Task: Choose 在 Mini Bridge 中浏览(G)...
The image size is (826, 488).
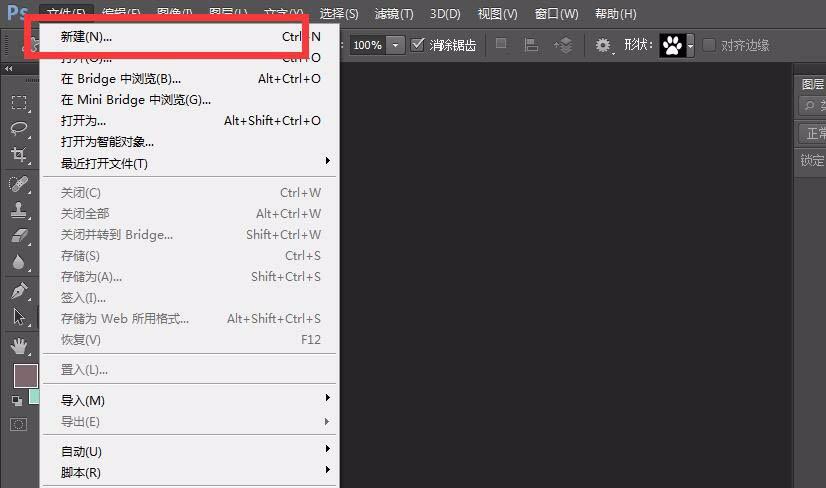Action: [x=191, y=100]
